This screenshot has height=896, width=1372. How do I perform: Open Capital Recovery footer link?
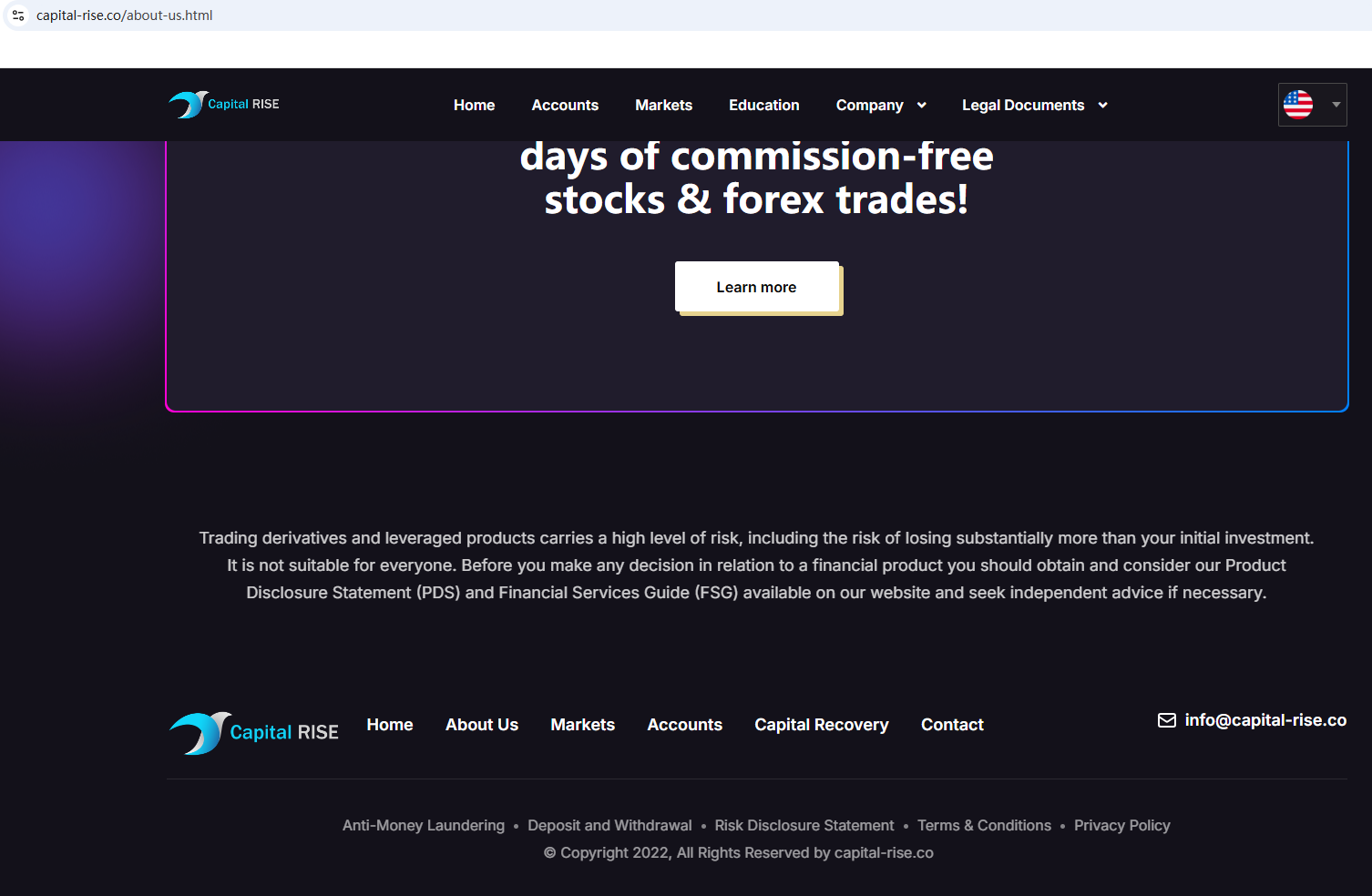click(x=822, y=725)
